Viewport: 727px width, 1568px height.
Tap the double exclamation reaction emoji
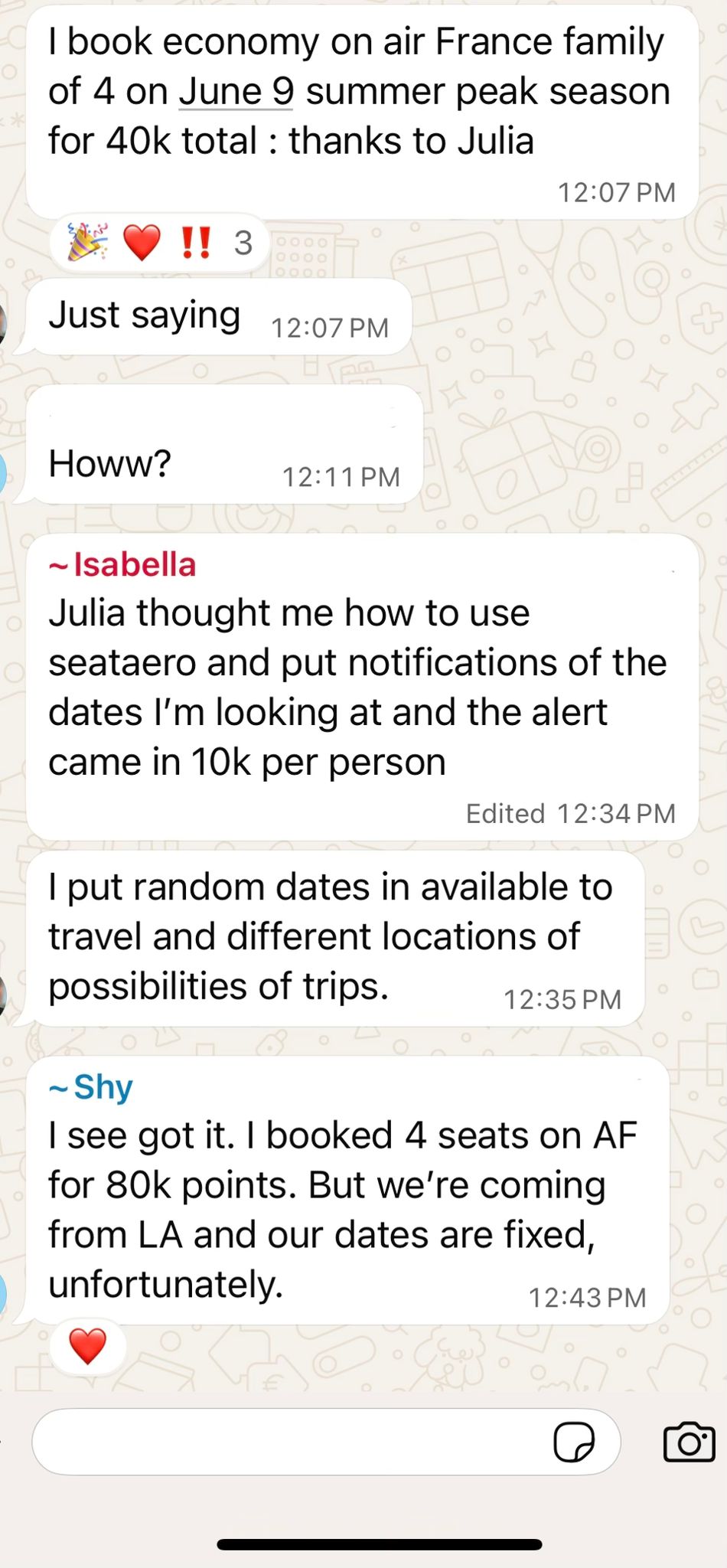(196, 243)
